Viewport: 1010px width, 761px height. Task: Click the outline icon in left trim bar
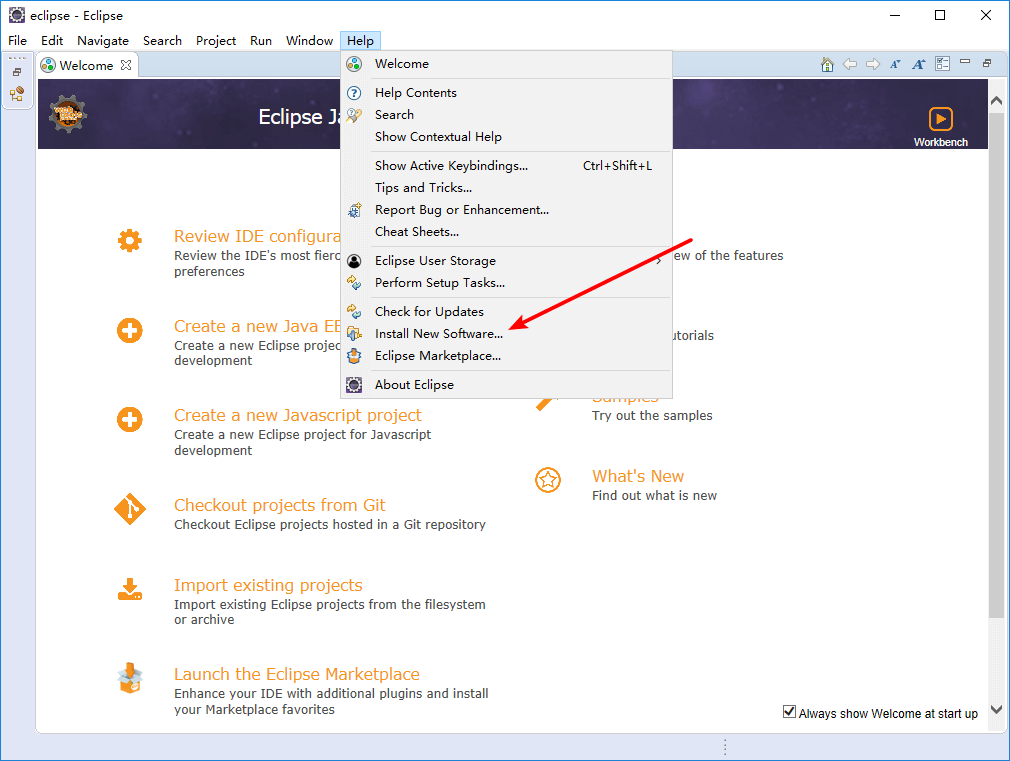point(17,93)
